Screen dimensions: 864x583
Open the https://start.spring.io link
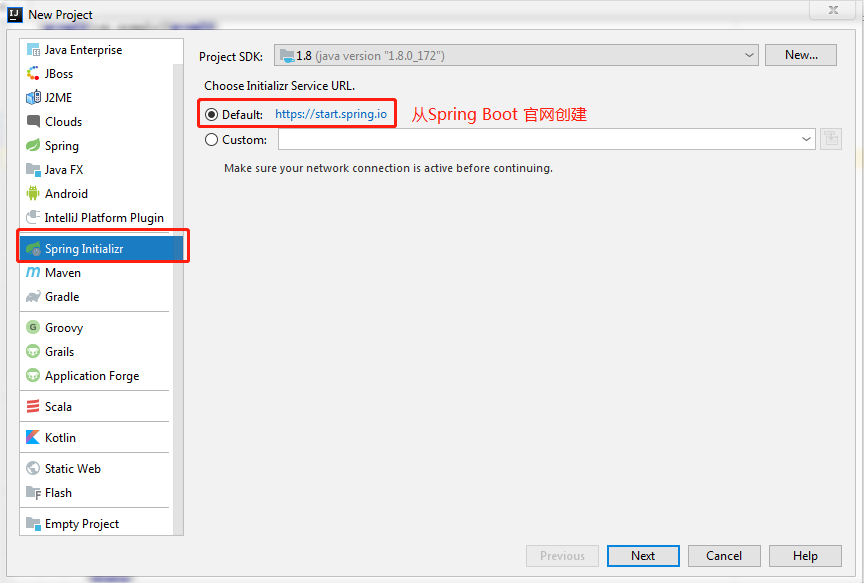331,114
